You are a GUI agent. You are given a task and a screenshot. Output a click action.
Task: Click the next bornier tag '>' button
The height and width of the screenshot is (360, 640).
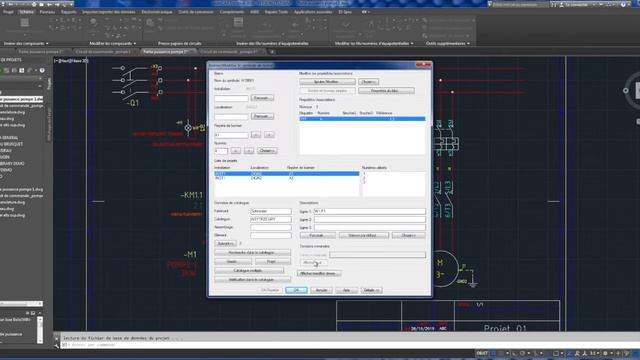point(269,134)
